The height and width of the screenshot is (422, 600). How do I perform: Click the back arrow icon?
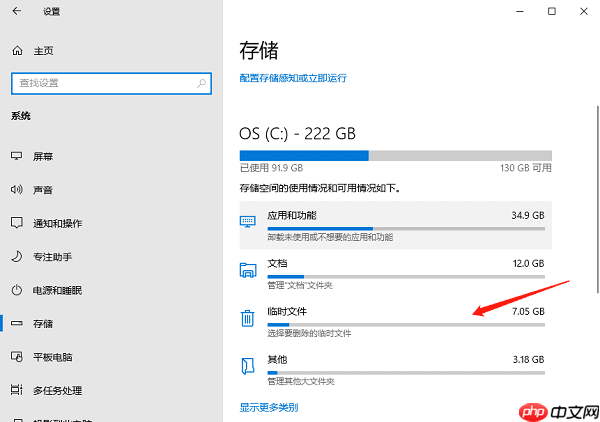point(17,12)
